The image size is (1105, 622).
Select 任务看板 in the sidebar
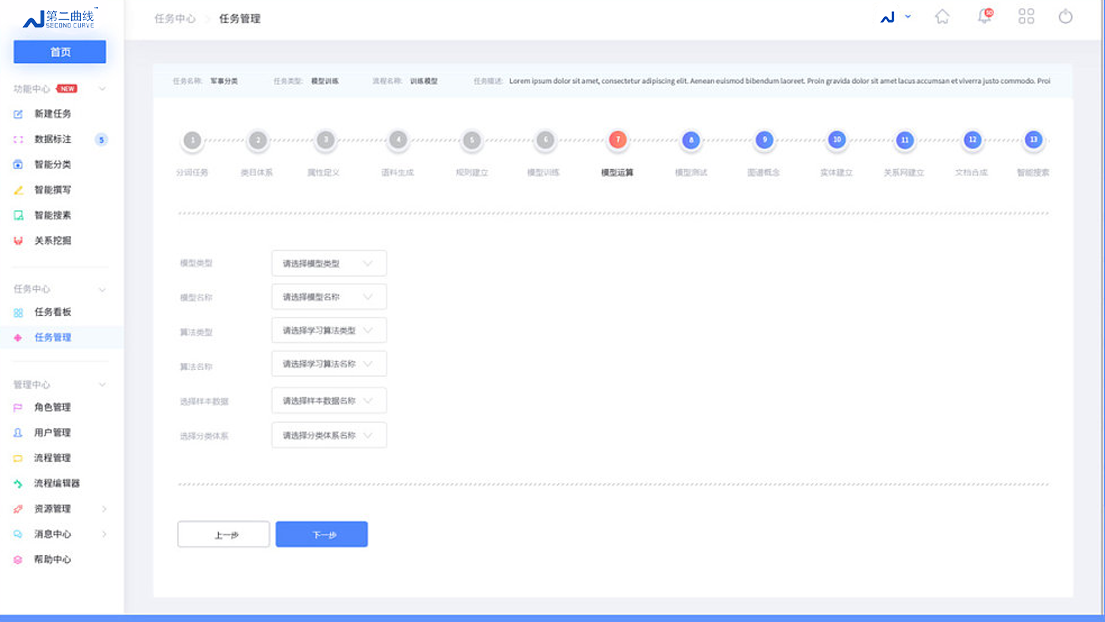click(52, 312)
